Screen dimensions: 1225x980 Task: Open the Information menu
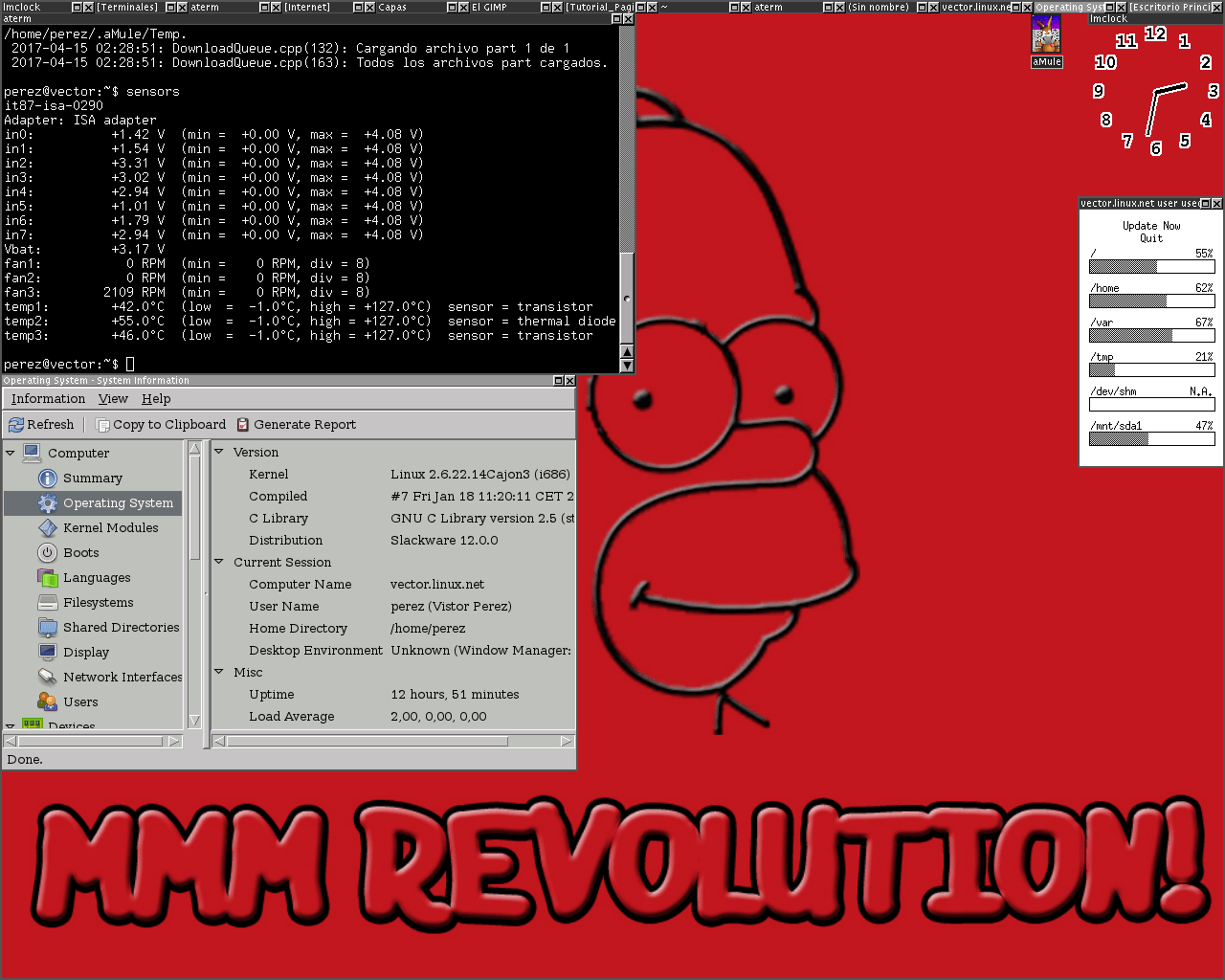[48, 399]
